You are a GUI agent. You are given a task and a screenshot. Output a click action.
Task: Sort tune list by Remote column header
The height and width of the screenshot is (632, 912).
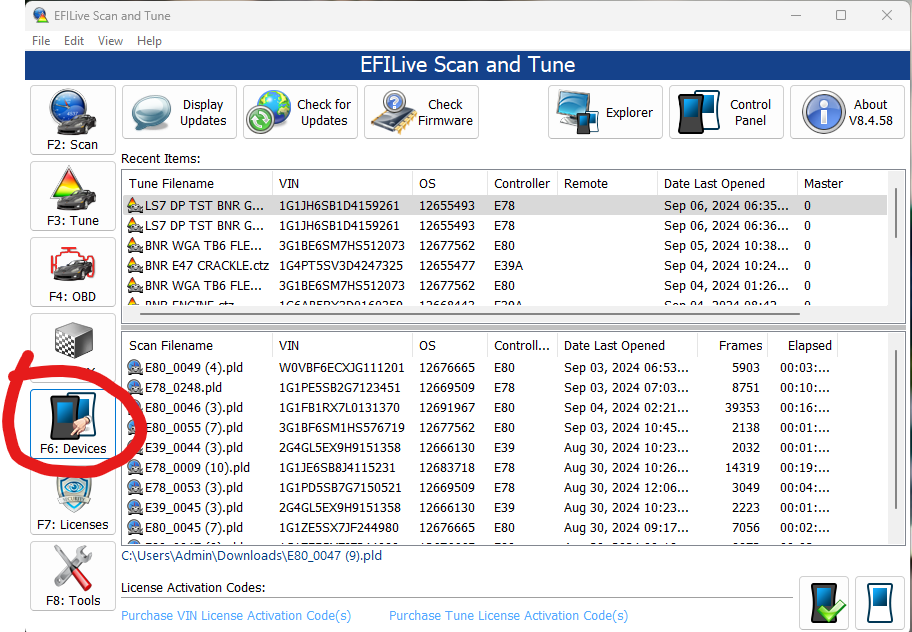click(x=607, y=184)
